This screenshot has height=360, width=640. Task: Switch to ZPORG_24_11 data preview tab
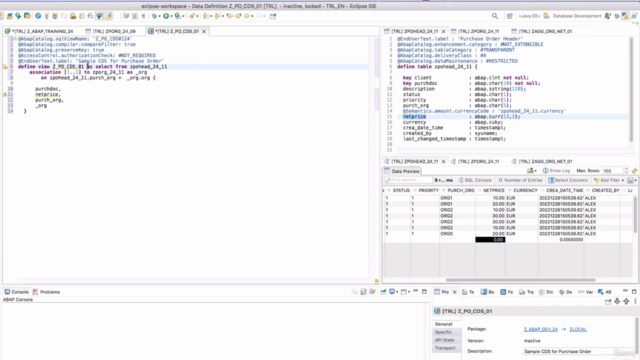[475, 161]
